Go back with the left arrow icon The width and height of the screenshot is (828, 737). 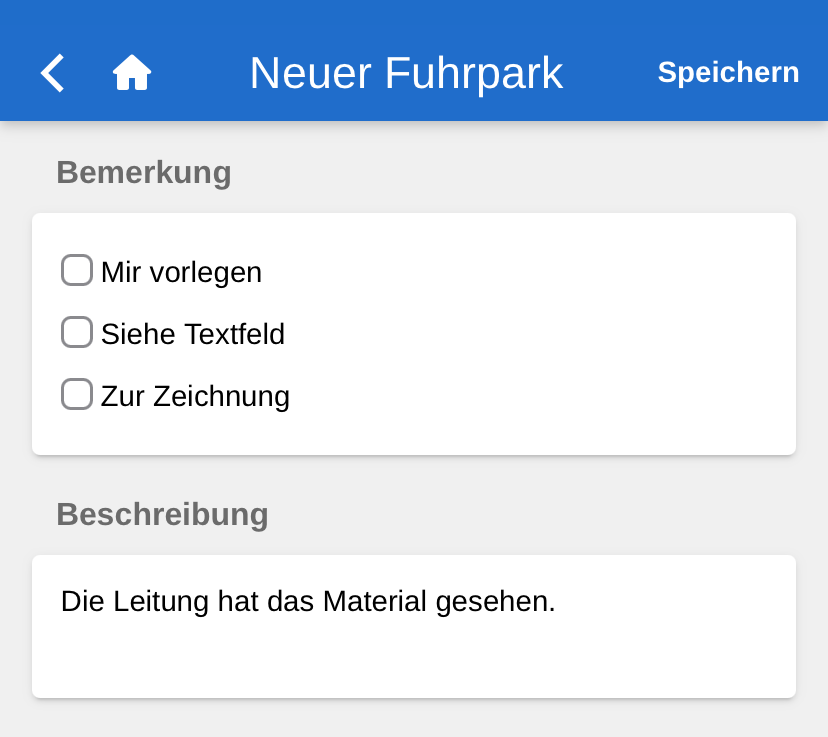[52, 73]
